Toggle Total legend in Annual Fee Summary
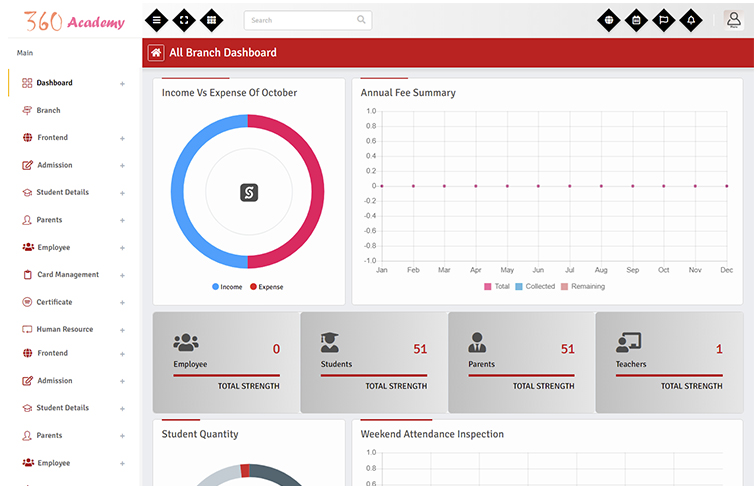This screenshot has height=486, width=756. (x=497, y=286)
